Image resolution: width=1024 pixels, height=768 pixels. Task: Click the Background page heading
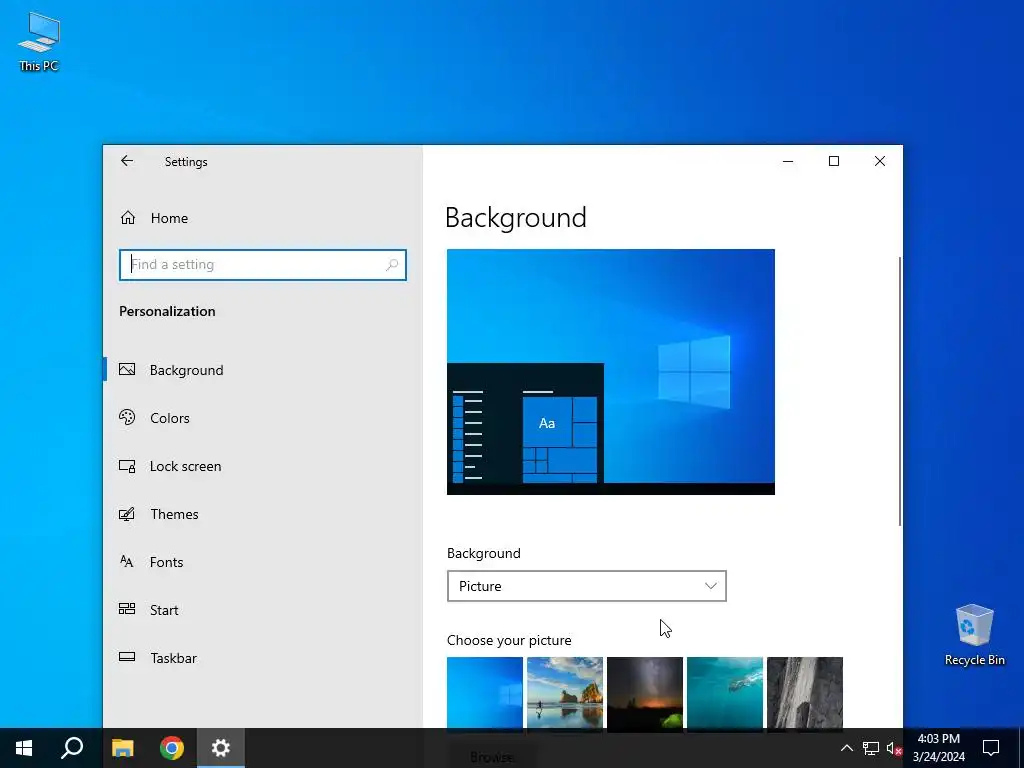coord(516,218)
